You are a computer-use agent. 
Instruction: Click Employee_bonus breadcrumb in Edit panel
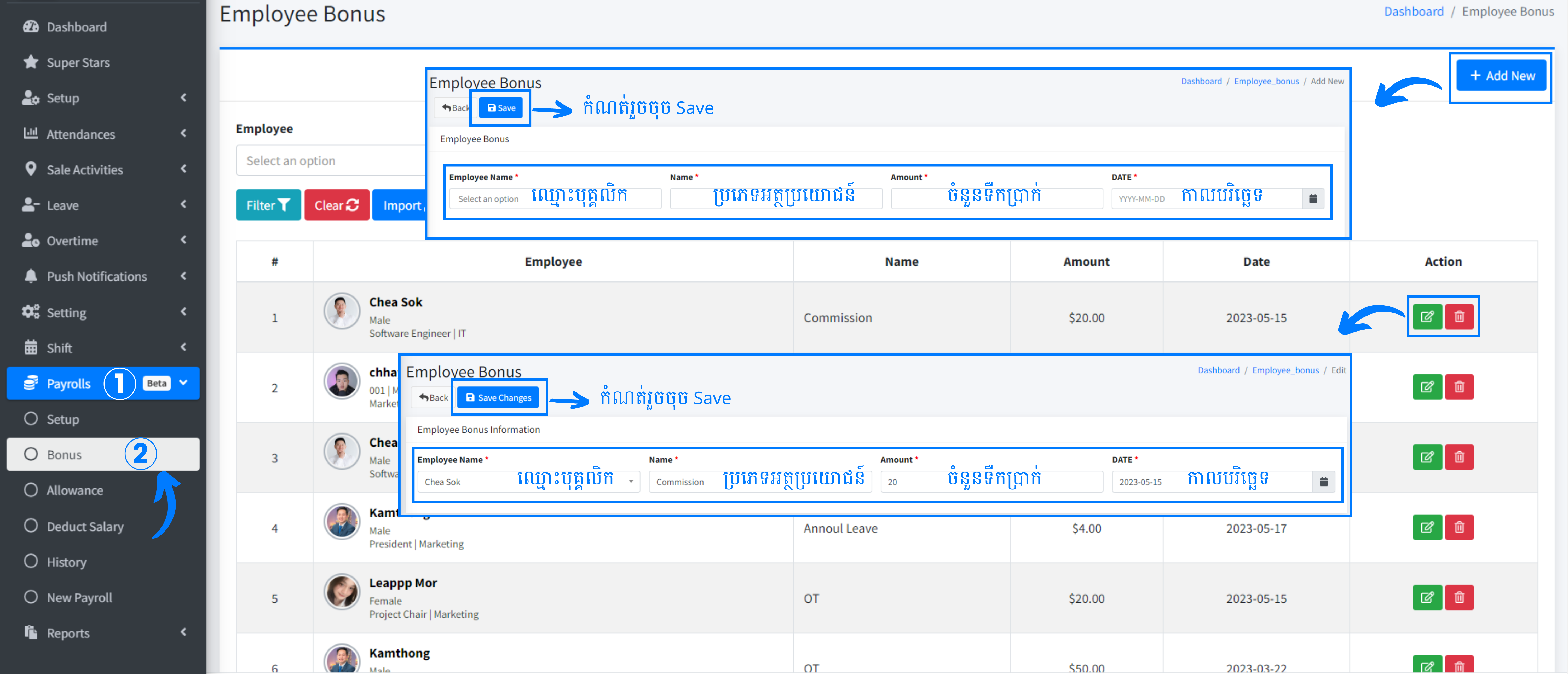1285,370
